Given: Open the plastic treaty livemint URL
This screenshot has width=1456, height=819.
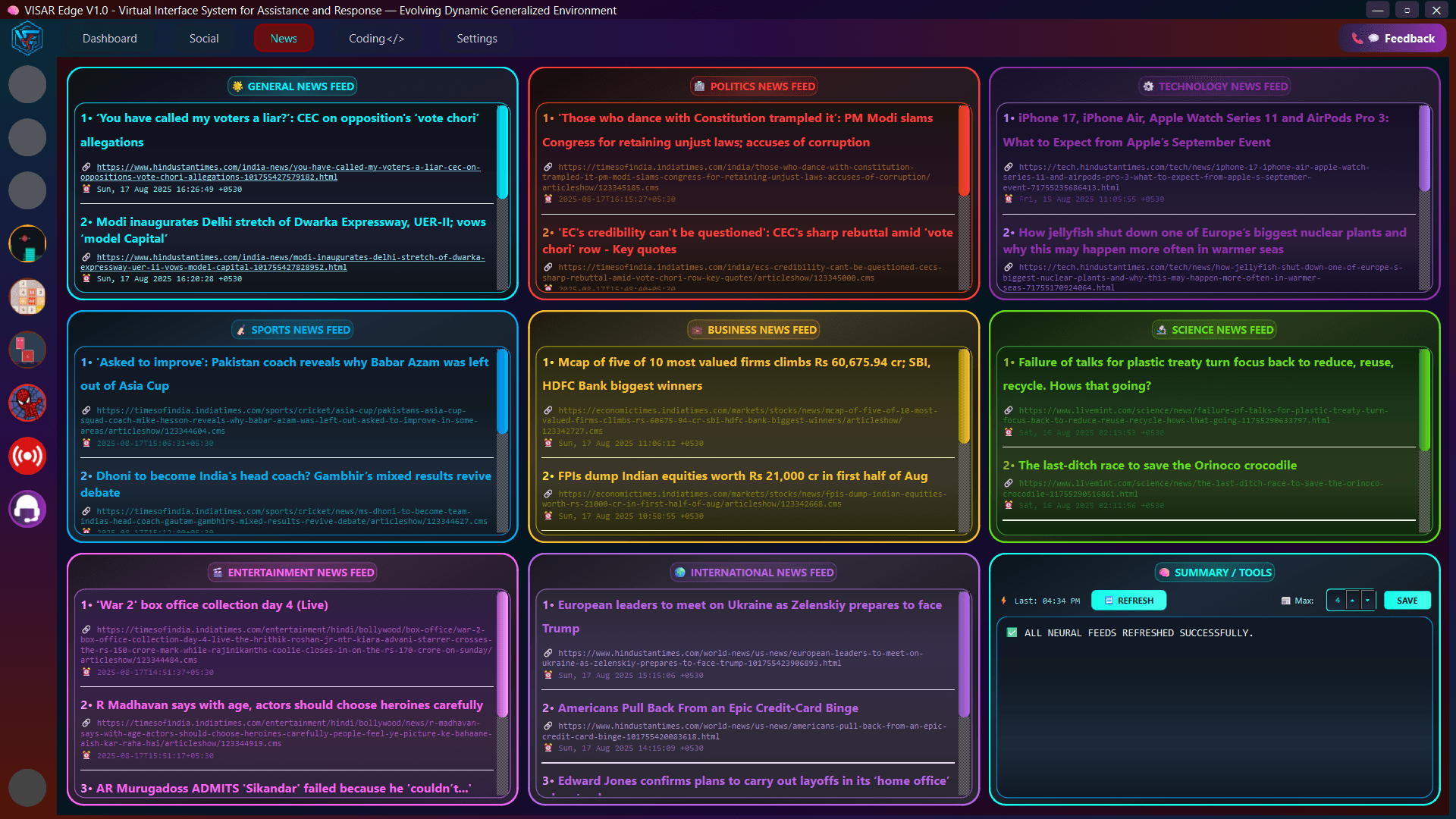Looking at the screenshot, I should point(1196,416).
